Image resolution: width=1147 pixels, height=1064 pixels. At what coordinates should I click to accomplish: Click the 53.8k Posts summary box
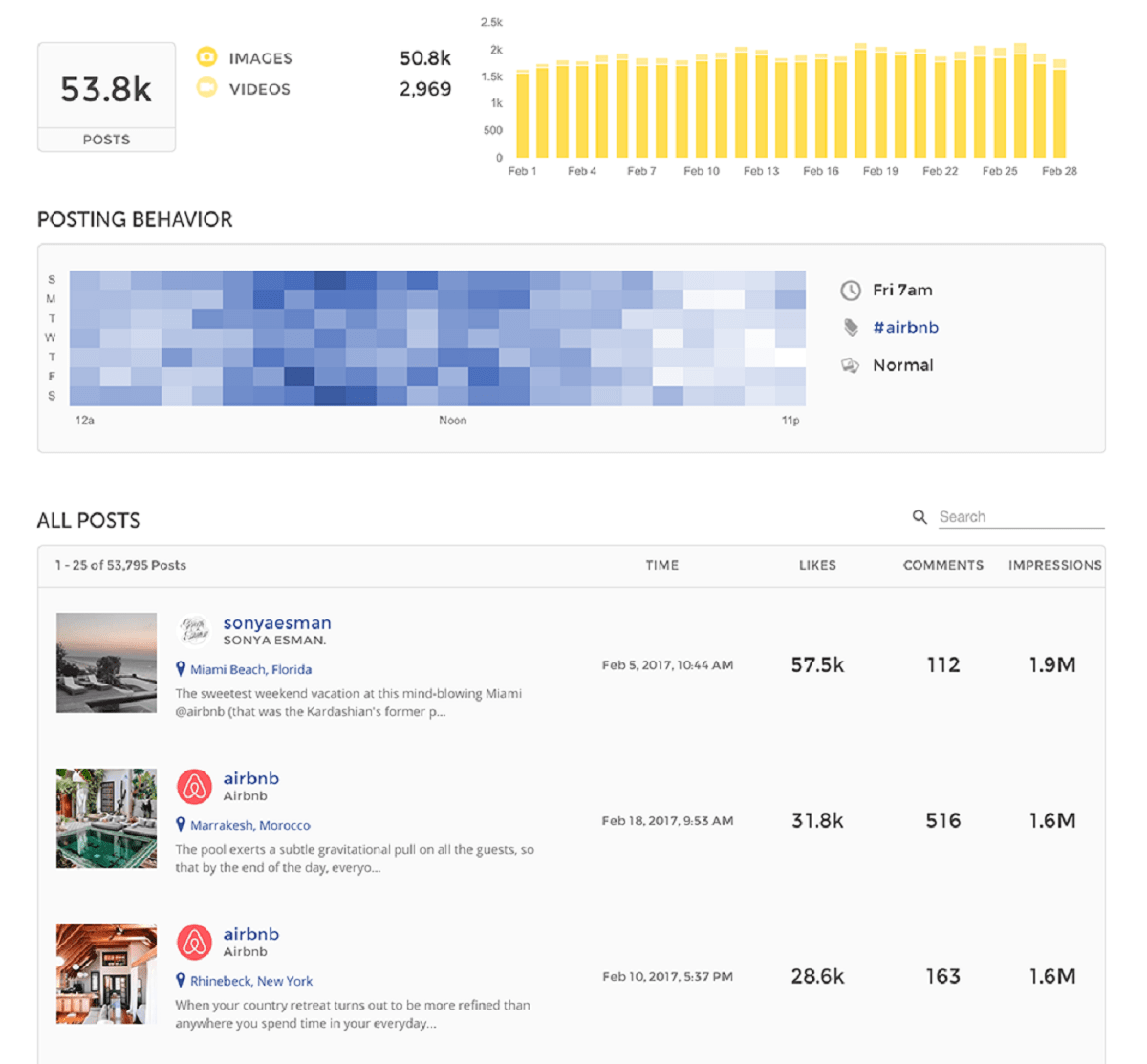[106, 97]
